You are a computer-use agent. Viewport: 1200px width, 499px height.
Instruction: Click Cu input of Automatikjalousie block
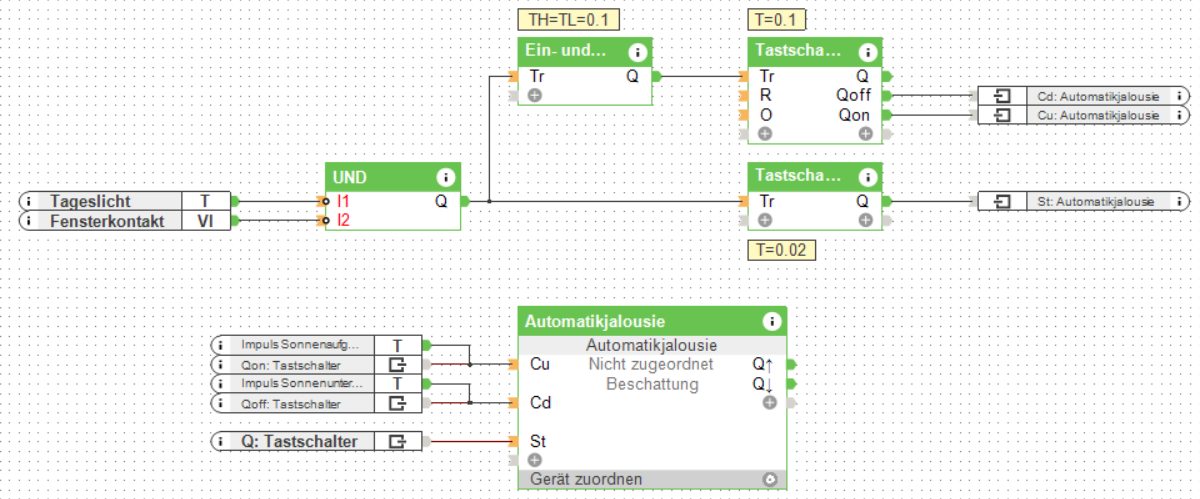539,364
